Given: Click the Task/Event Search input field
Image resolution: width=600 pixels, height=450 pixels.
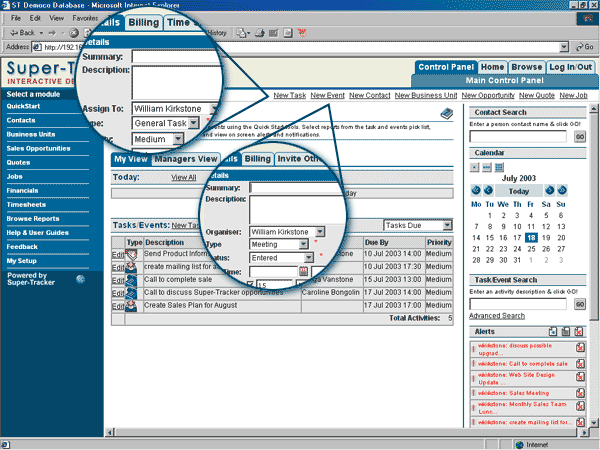Looking at the screenshot, I should click(518, 304).
